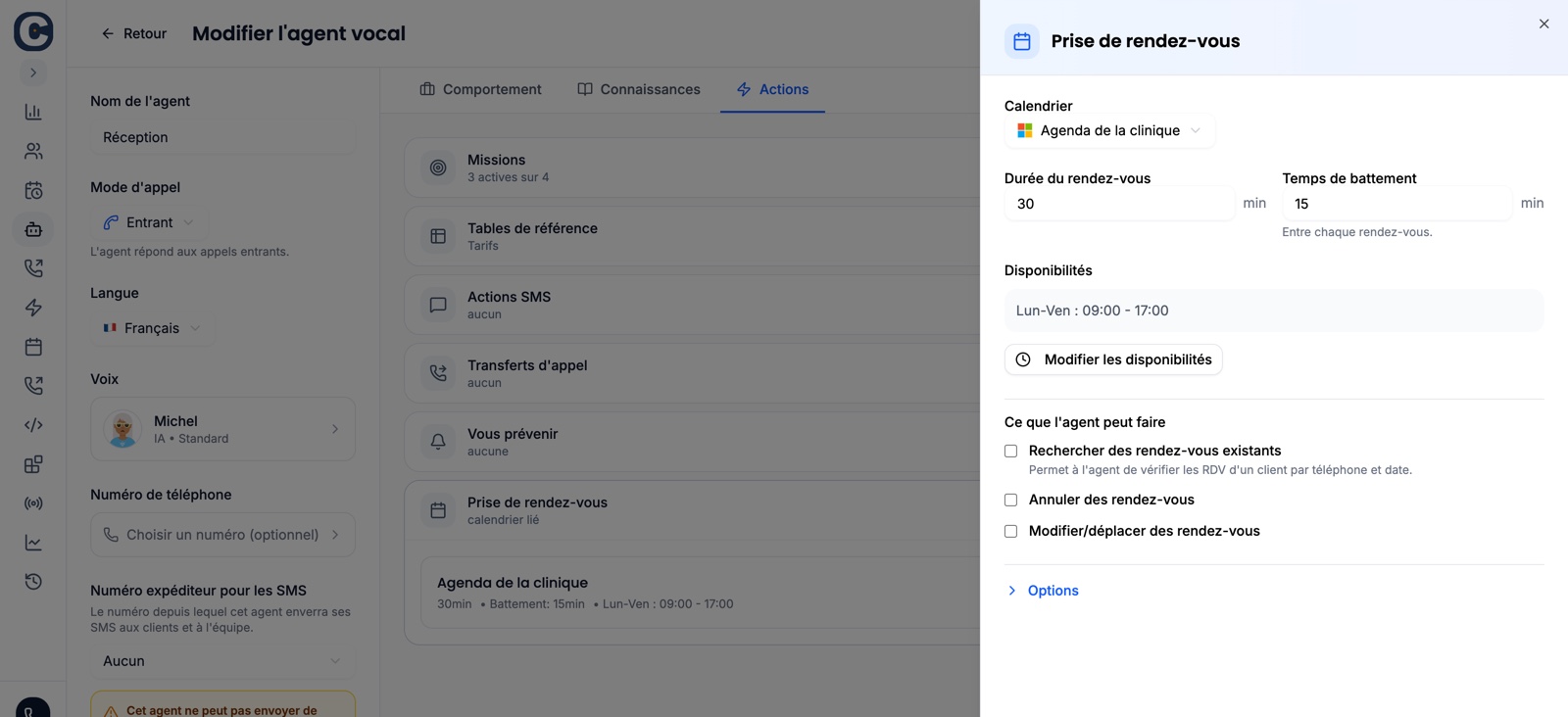Open the bar chart analytics sidebar icon
Viewport: 1568px width, 717px height.
tap(33, 112)
